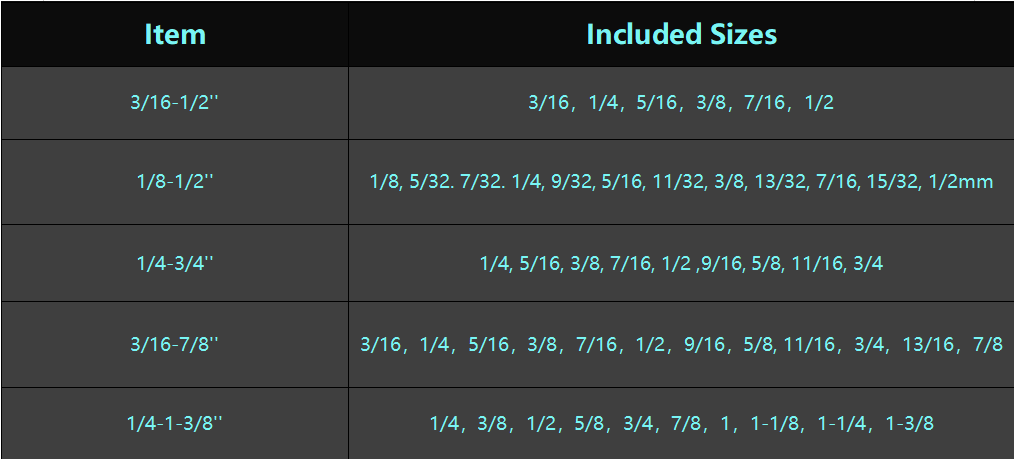Click the 1/8 value in second row
The height and width of the screenshot is (459, 1014).
pyautogui.click(x=384, y=182)
